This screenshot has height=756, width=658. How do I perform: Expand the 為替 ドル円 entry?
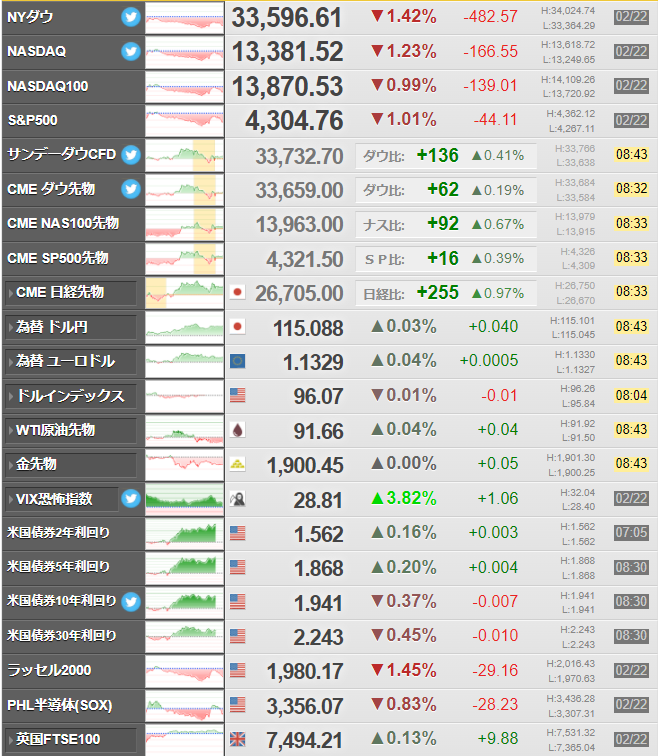[70, 327]
